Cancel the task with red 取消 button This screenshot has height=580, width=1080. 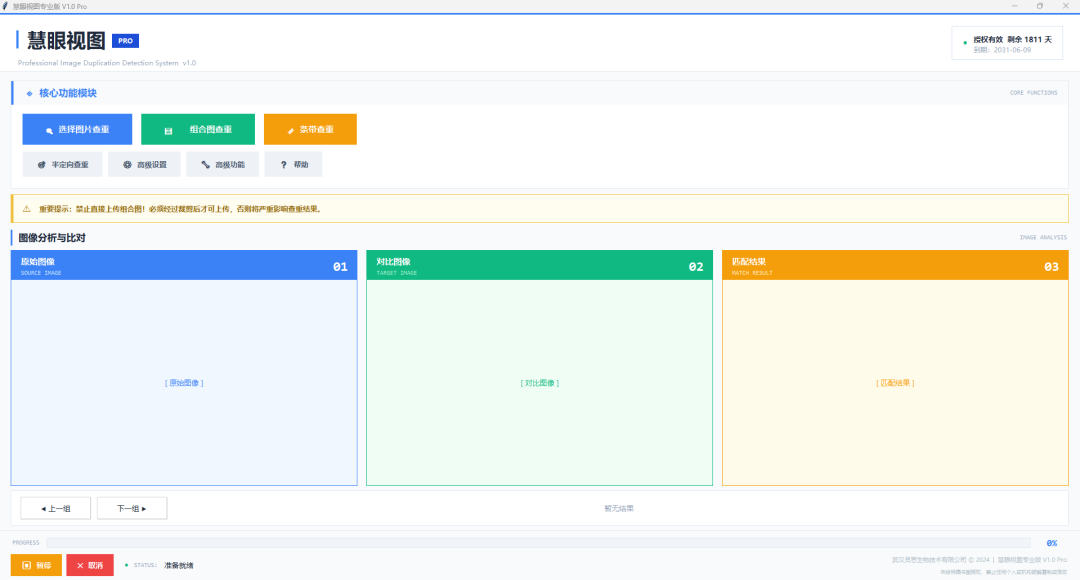point(90,565)
